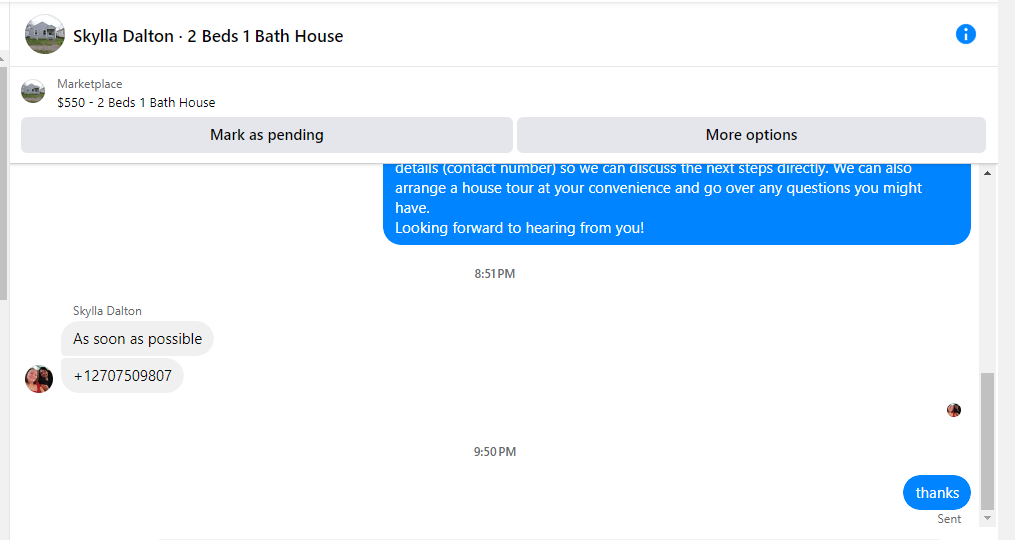Open the conversation information icon
1015x540 pixels.
pos(965,34)
